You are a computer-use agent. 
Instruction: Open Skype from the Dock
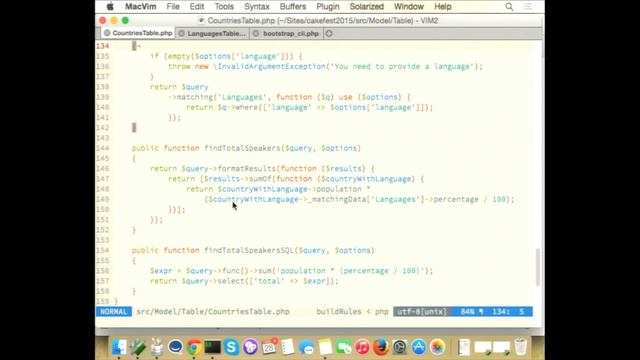[231, 347]
